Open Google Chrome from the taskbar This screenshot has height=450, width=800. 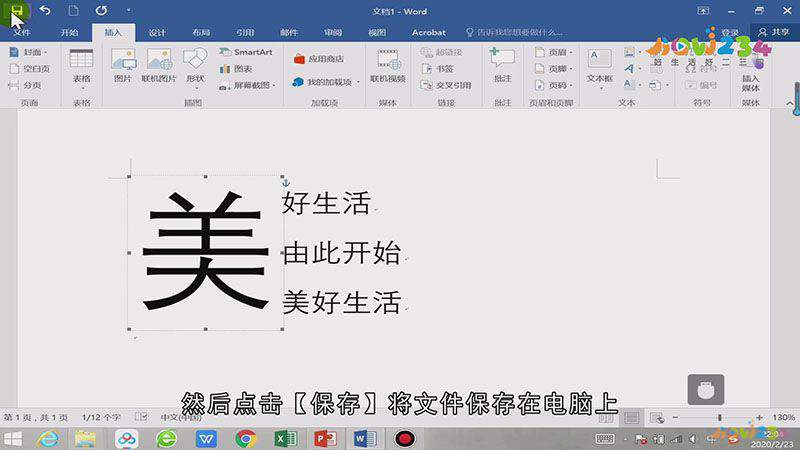[x=246, y=439]
